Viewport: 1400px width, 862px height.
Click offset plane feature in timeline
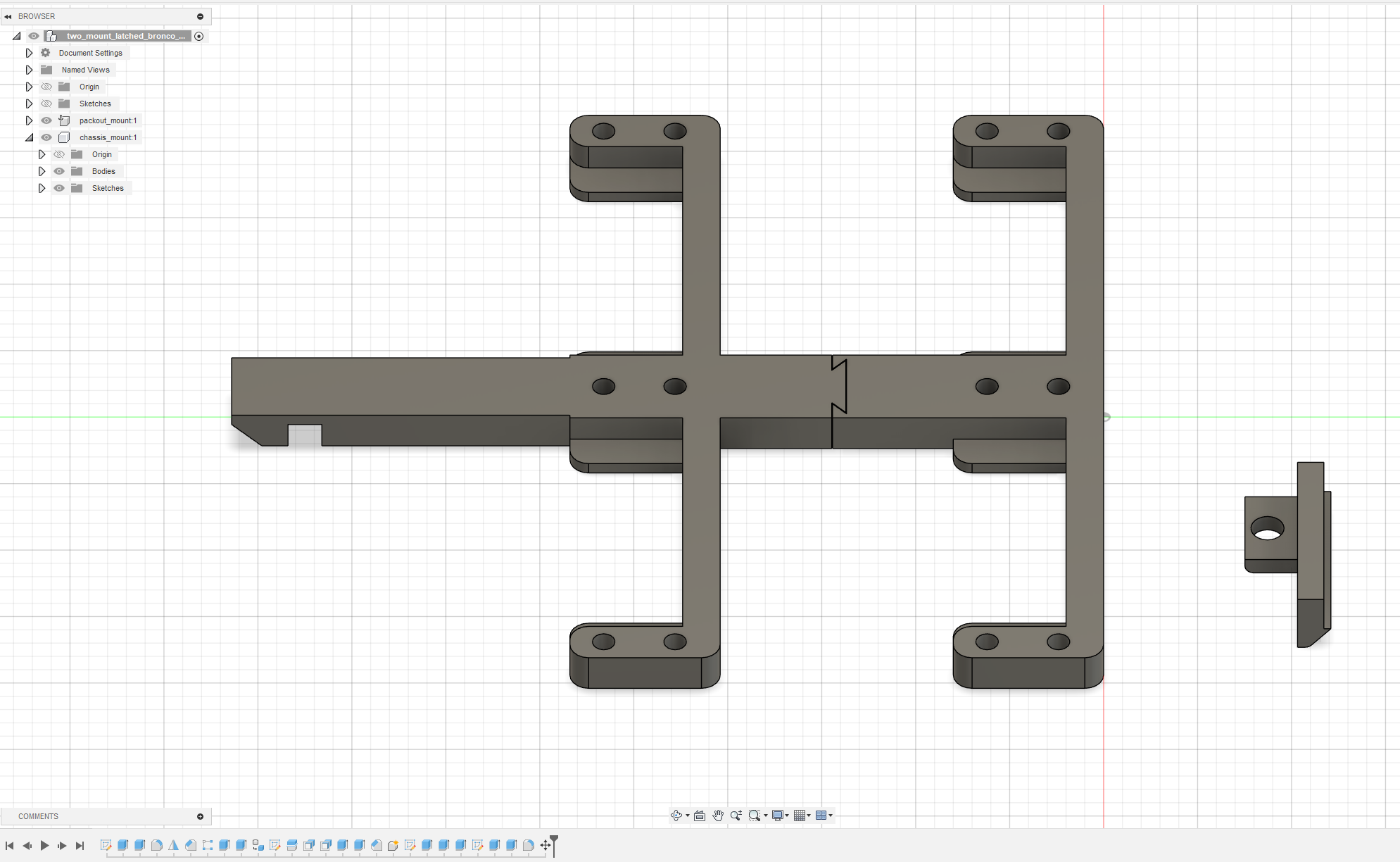291,845
